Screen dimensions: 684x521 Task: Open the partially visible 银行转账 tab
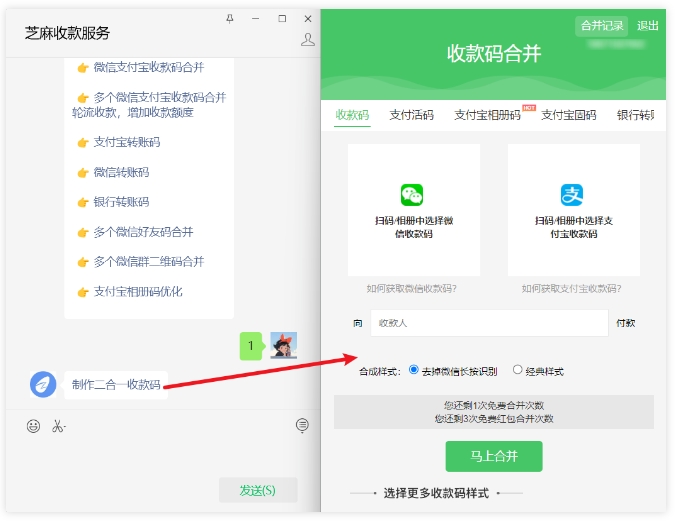pyautogui.click(x=635, y=115)
